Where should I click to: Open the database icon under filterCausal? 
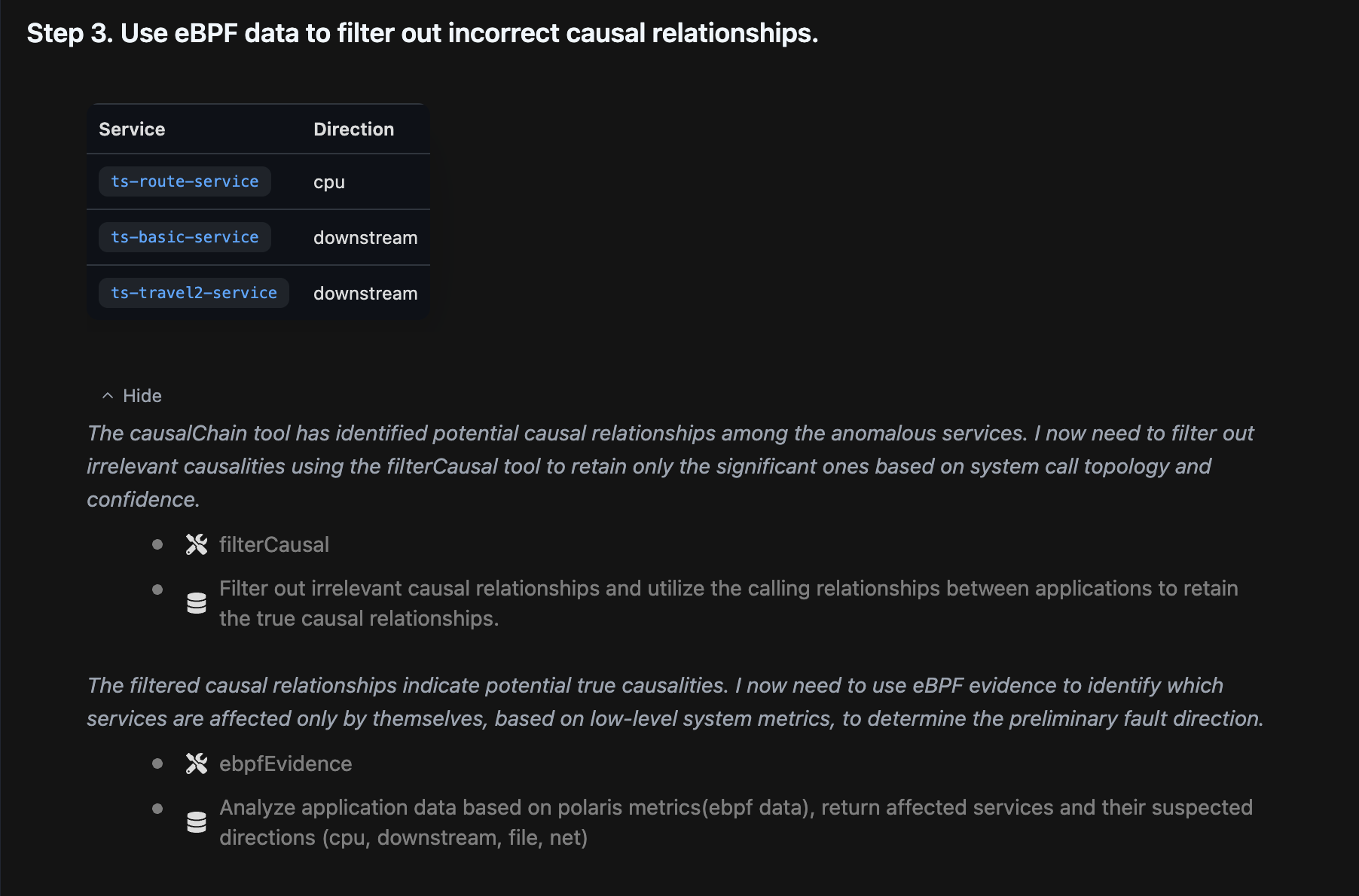tap(196, 603)
